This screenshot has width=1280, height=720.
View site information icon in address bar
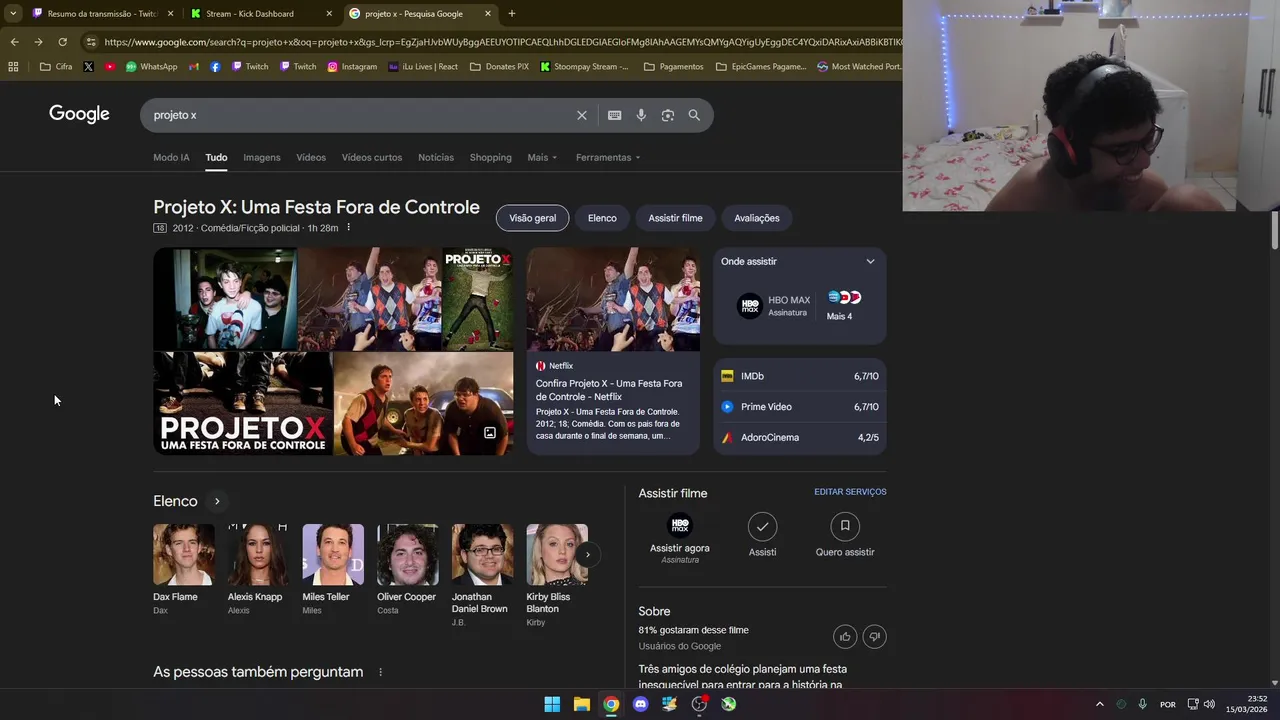point(91,42)
